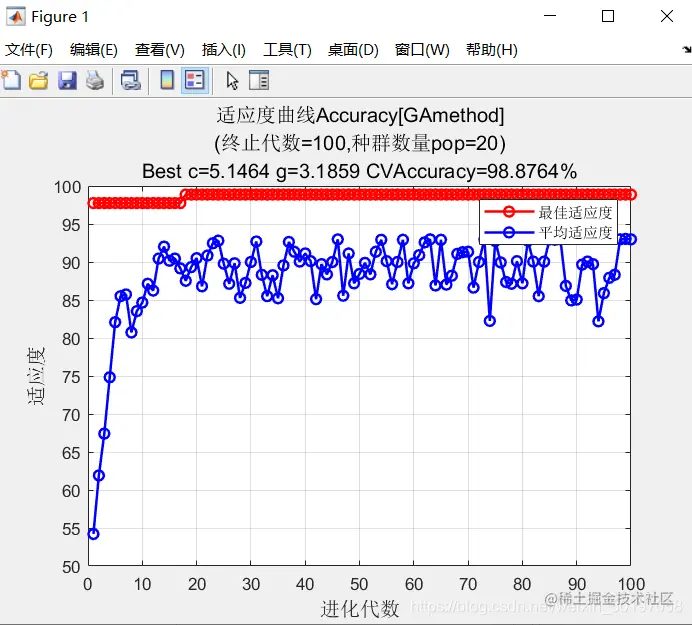Toggle the Insert Legend toolbar button

pyautogui.click(x=195, y=81)
